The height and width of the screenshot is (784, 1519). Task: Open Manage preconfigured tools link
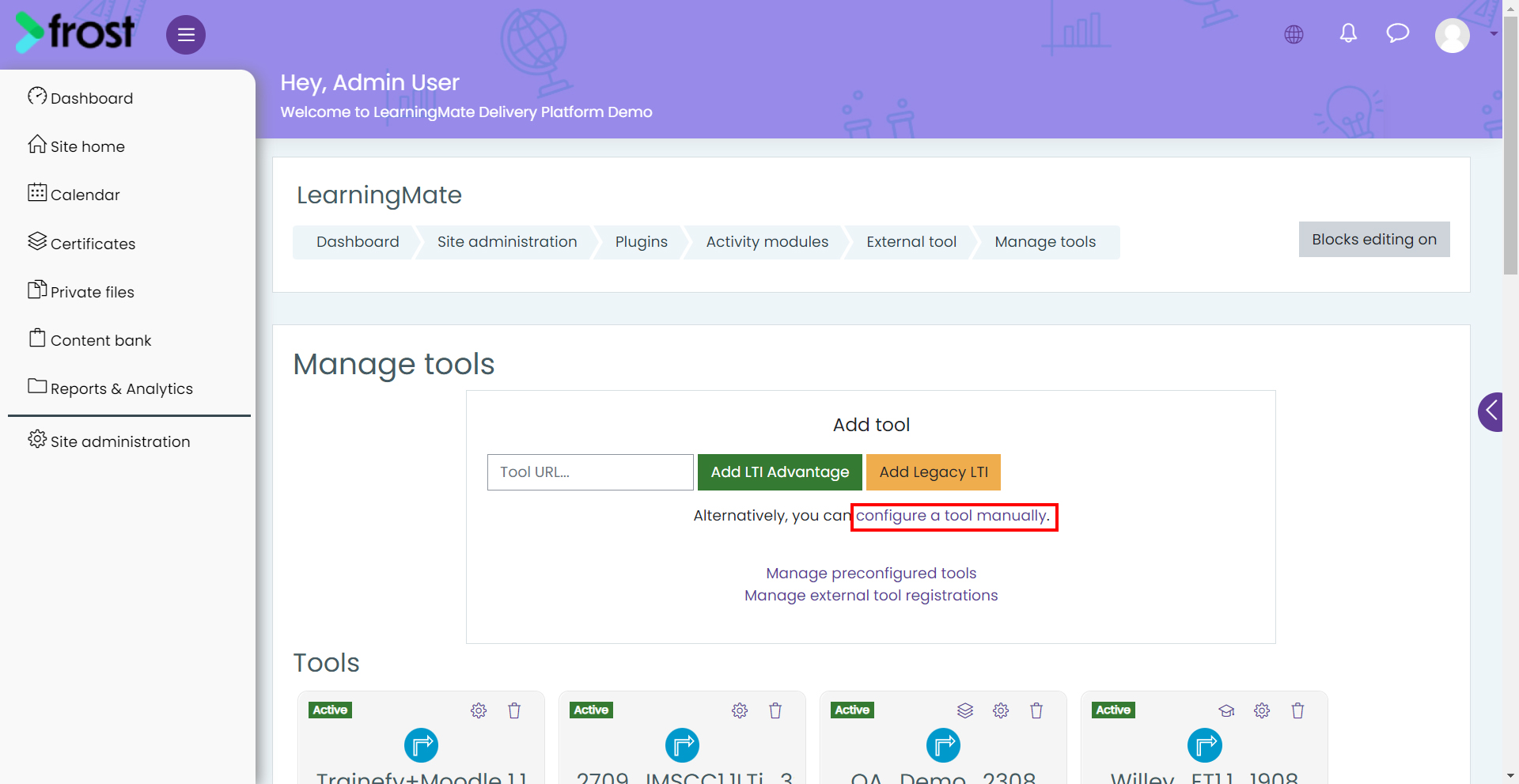click(x=871, y=573)
